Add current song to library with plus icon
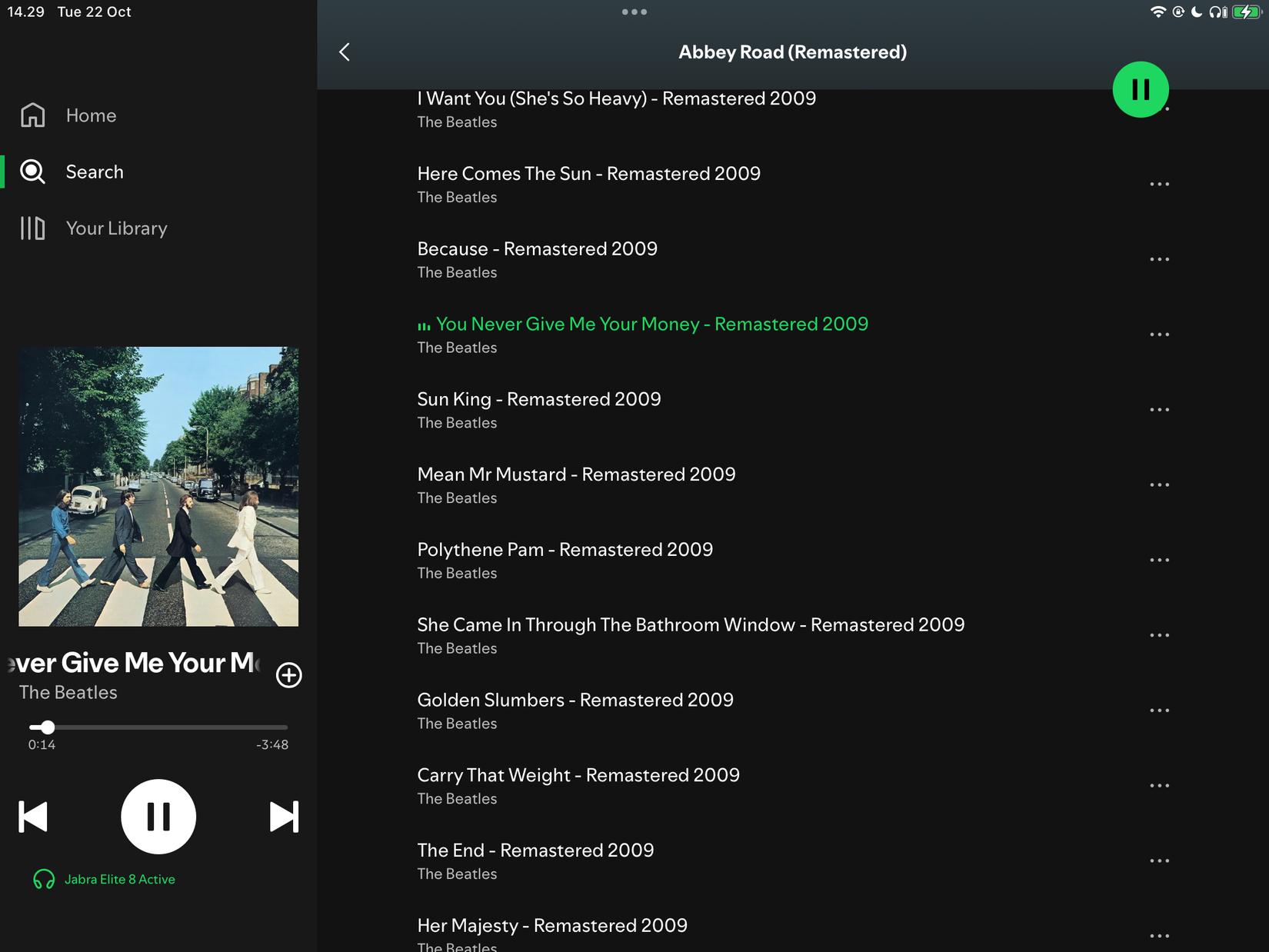 pos(289,675)
